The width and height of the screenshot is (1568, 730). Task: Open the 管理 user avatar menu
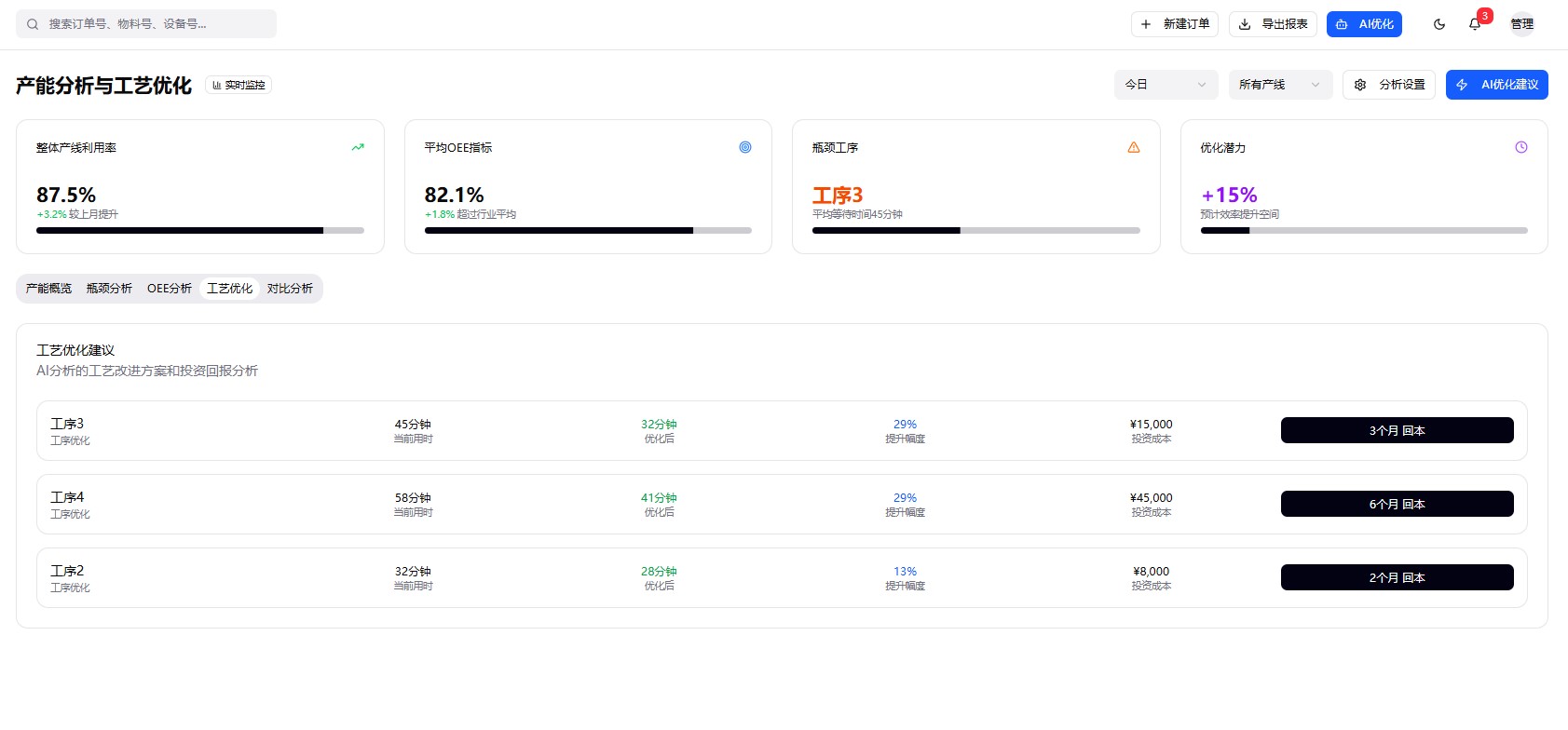(x=1522, y=24)
